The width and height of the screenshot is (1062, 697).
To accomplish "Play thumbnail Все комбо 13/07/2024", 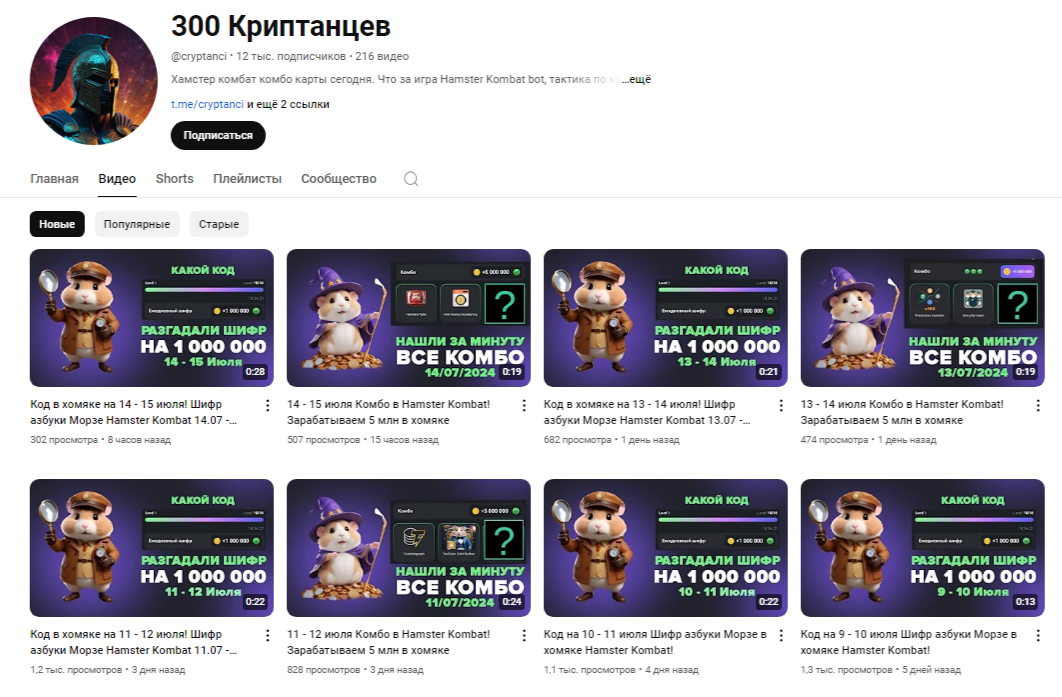I will coord(922,318).
